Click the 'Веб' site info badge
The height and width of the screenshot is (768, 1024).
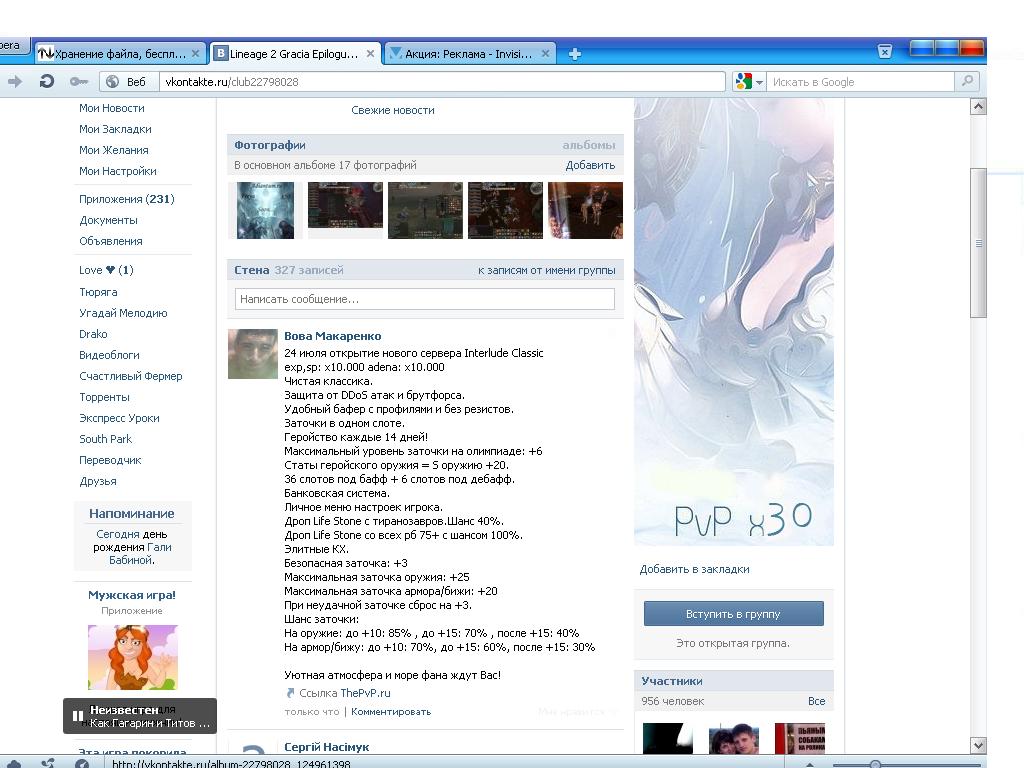pyautogui.click(x=129, y=82)
